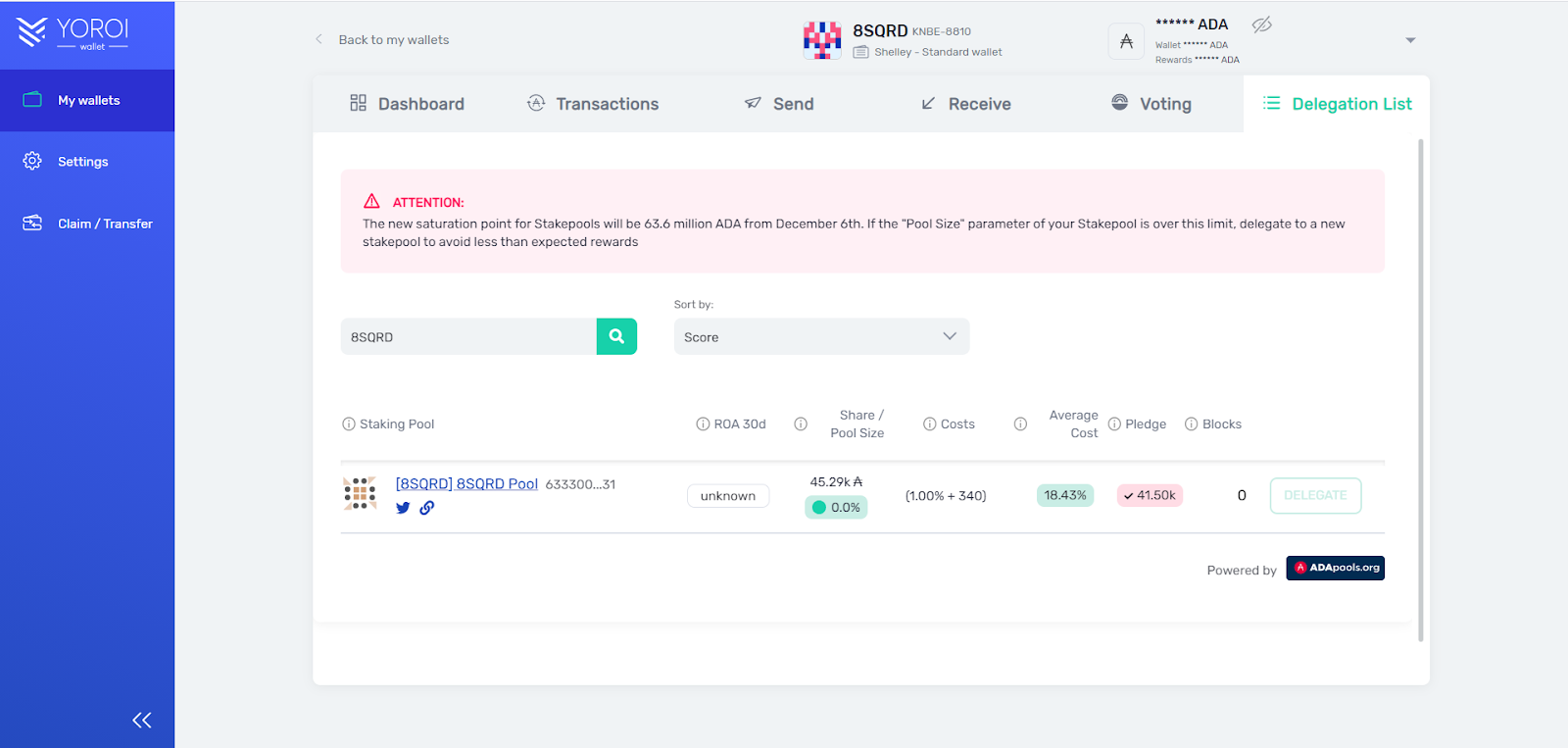1568x748 pixels.
Task: Open the [8SQRD] 8SQRD Pool link
Action: pos(466,484)
